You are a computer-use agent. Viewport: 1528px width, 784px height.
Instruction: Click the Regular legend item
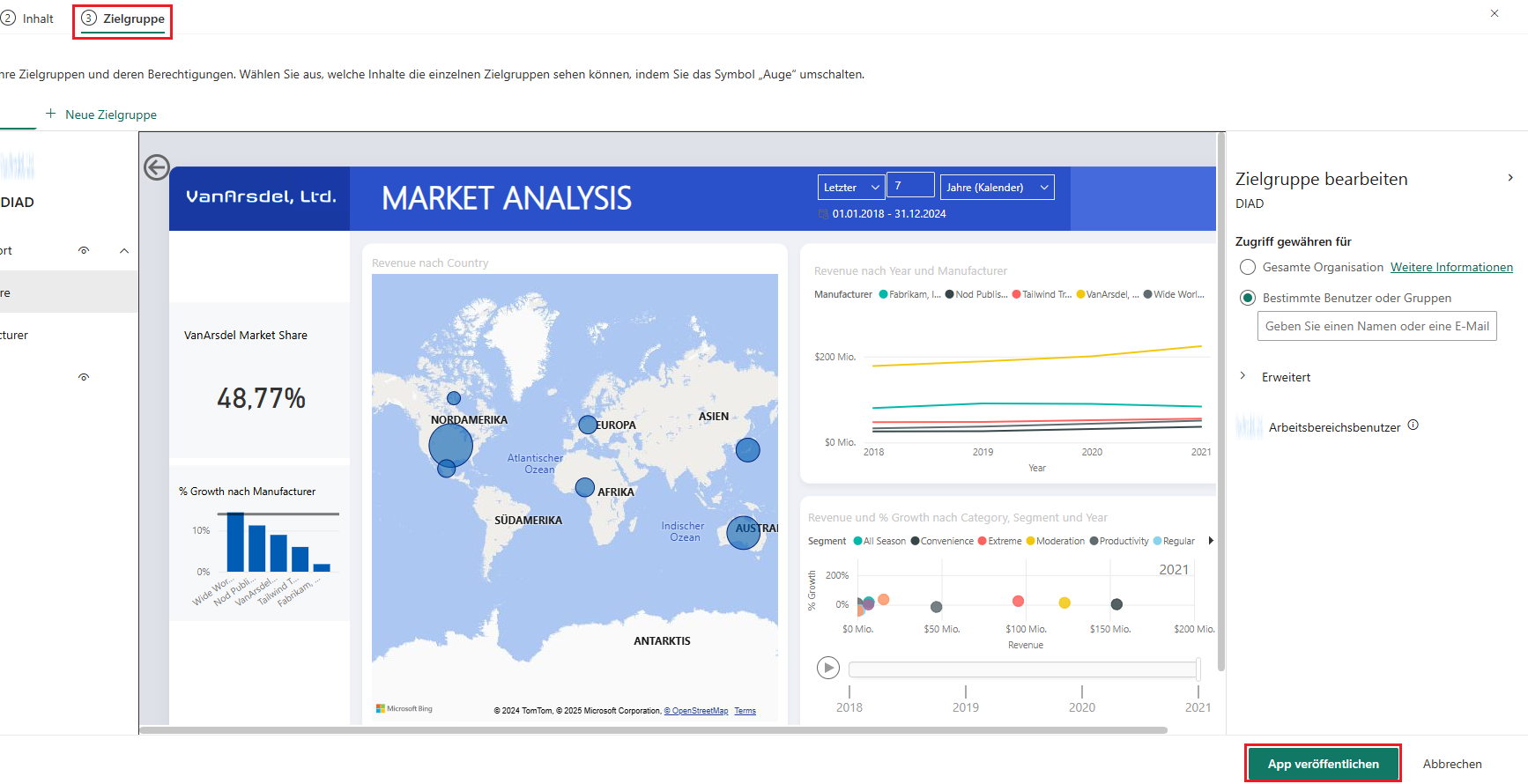click(x=1175, y=541)
